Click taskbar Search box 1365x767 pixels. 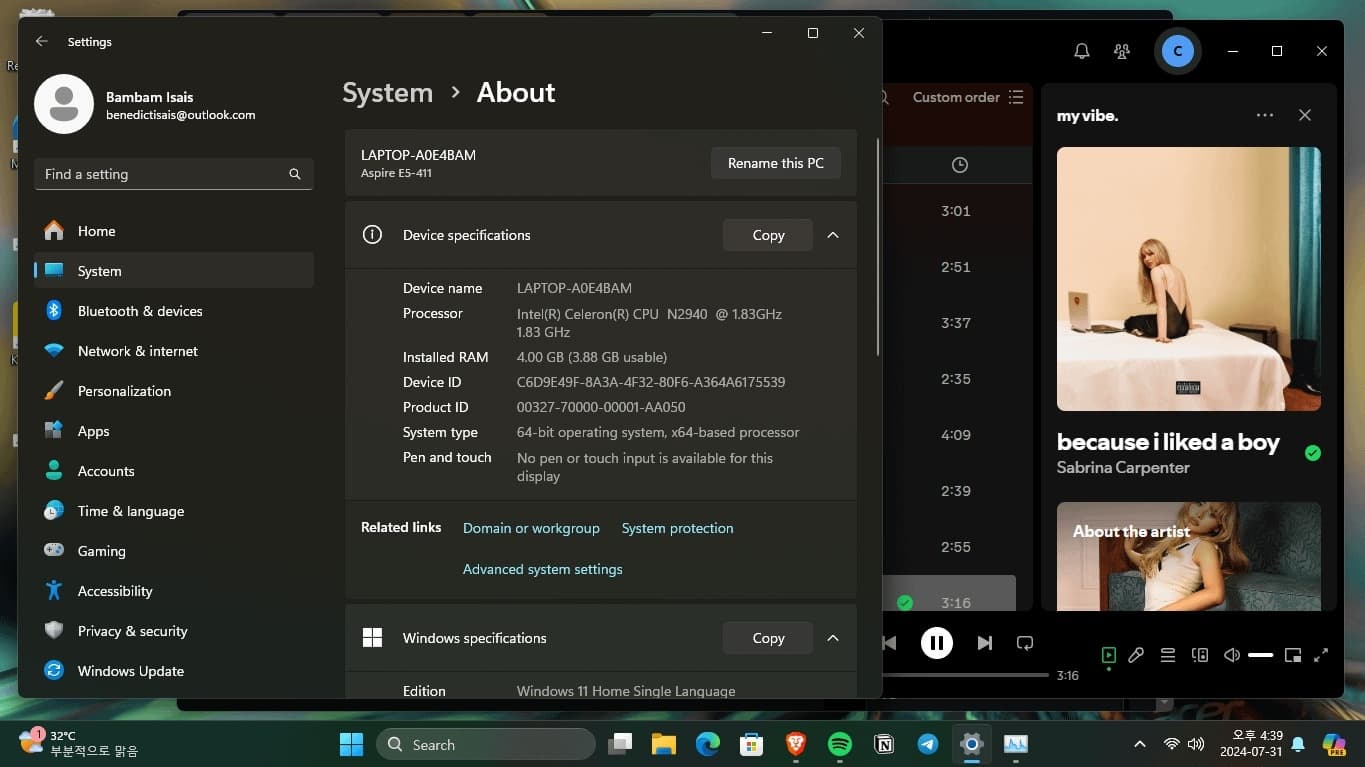tap(485, 744)
